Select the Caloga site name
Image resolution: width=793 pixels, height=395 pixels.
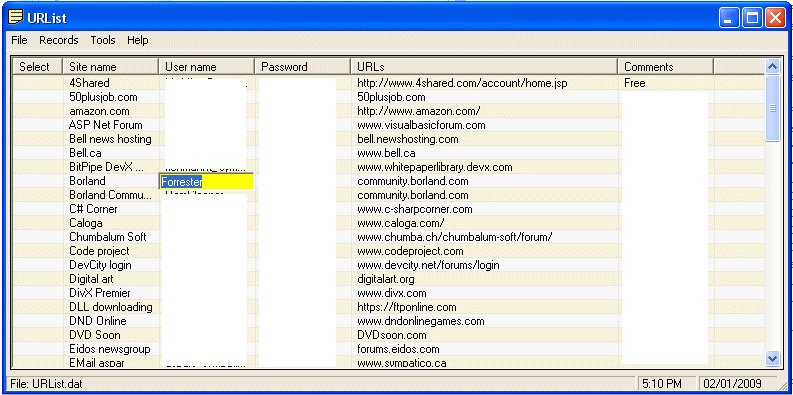(x=85, y=223)
